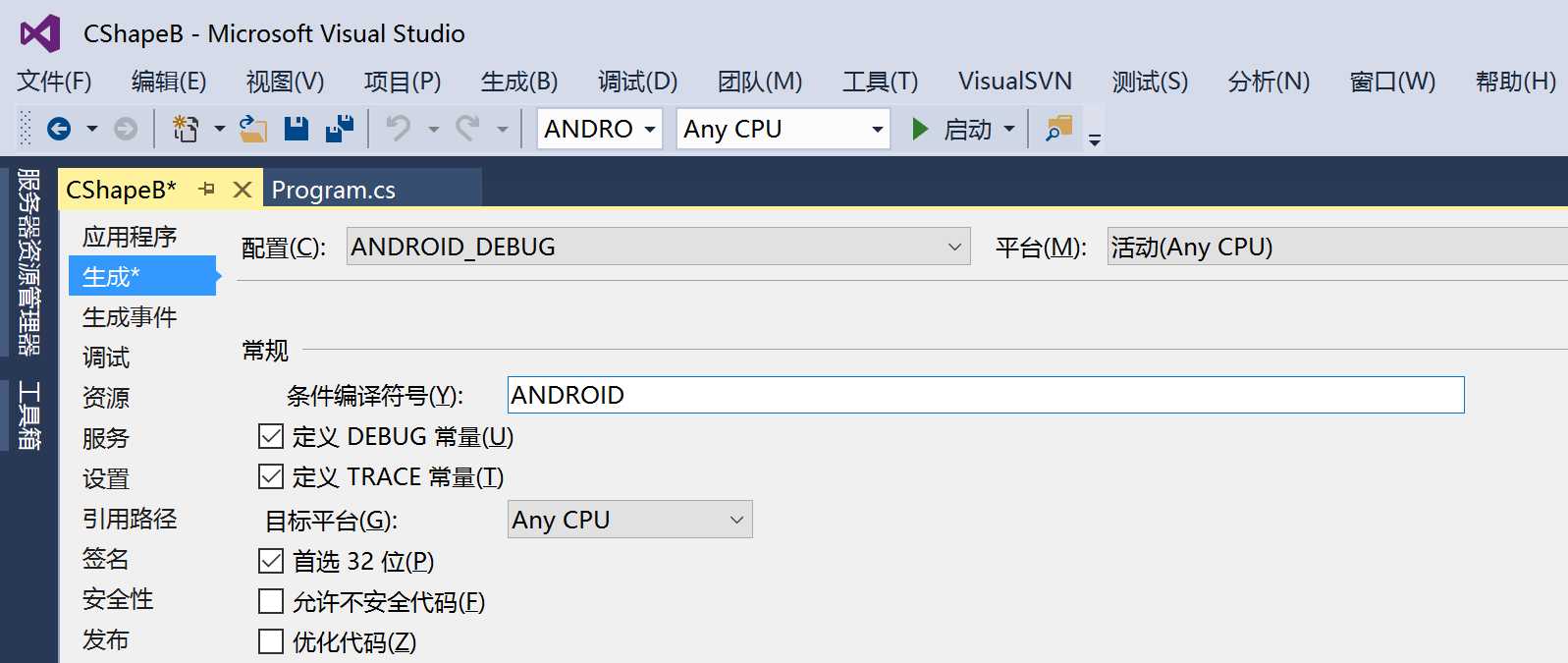Open the 工具箱 side panel

29,415
